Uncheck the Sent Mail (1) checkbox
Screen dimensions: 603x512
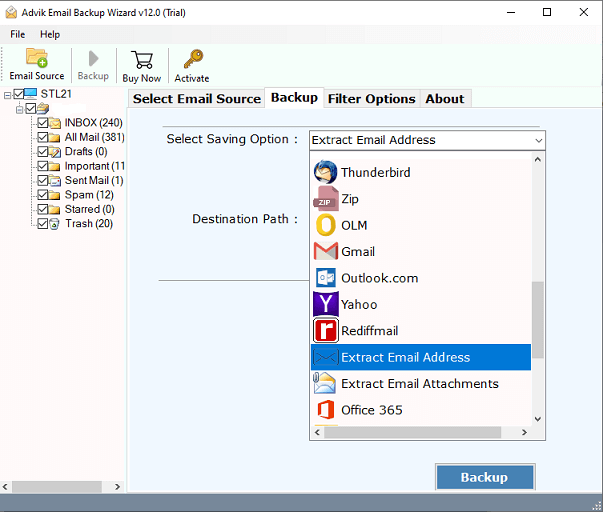coord(43,180)
